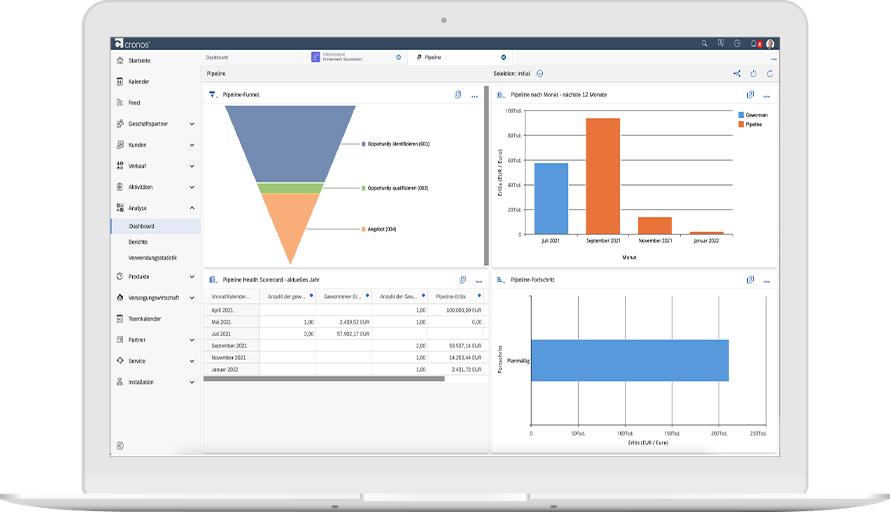Collapse the Analyse section
The height and width of the screenshot is (512, 890).
(191, 208)
